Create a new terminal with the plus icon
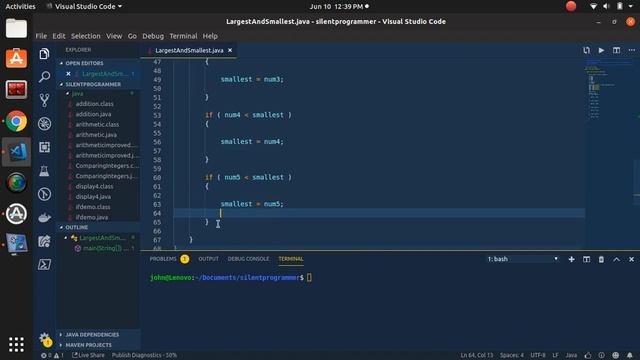The width and height of the screenshot is (640, 360). (x=571, y=259)
